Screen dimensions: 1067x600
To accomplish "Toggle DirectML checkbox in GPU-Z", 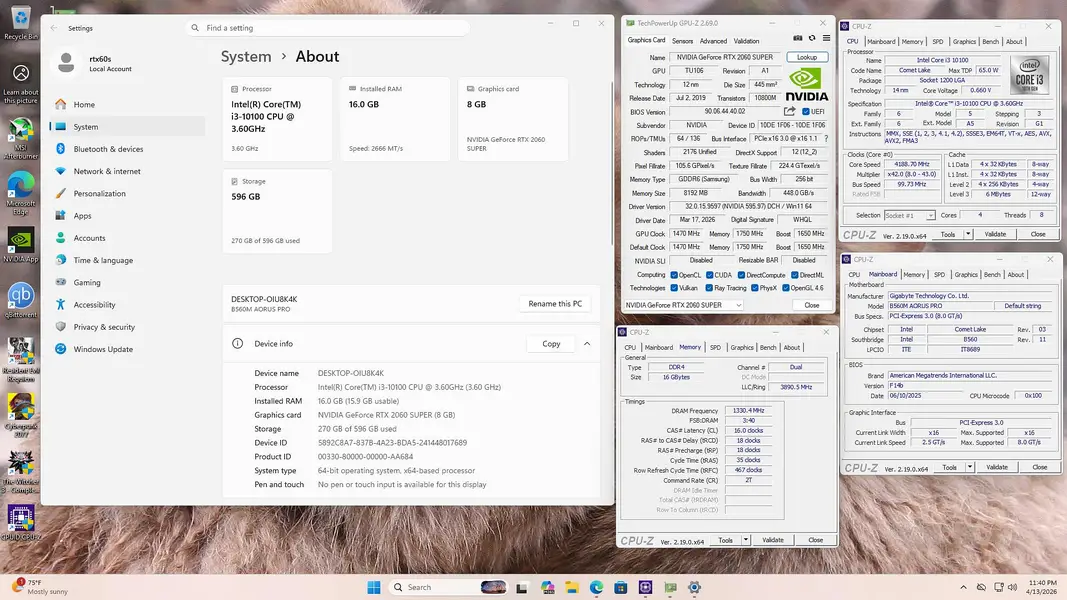I will pyautogui.click(x=795, y=276).
